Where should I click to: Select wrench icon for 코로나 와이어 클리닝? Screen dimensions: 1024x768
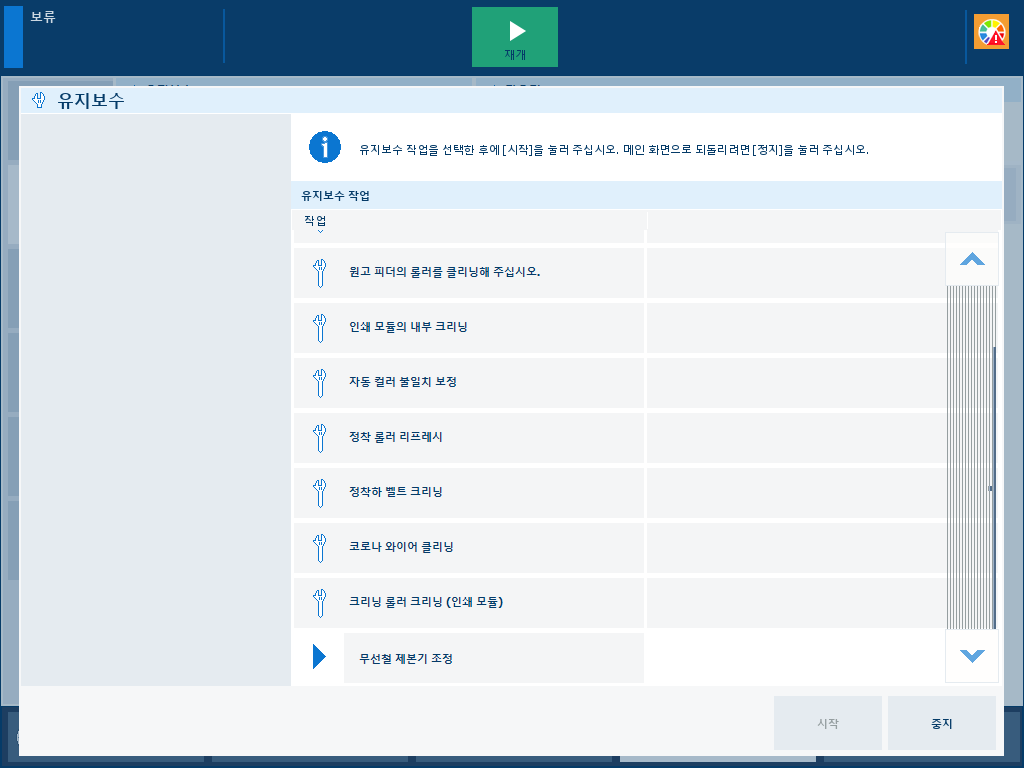[319, 548]
